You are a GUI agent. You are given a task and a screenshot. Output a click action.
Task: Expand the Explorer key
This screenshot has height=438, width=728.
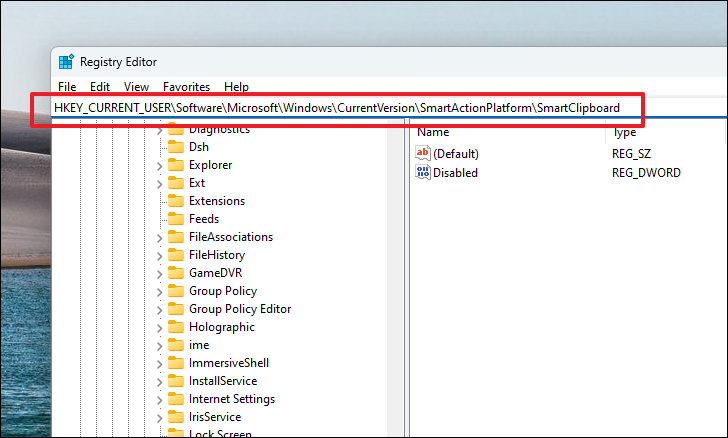click(159, 166)
